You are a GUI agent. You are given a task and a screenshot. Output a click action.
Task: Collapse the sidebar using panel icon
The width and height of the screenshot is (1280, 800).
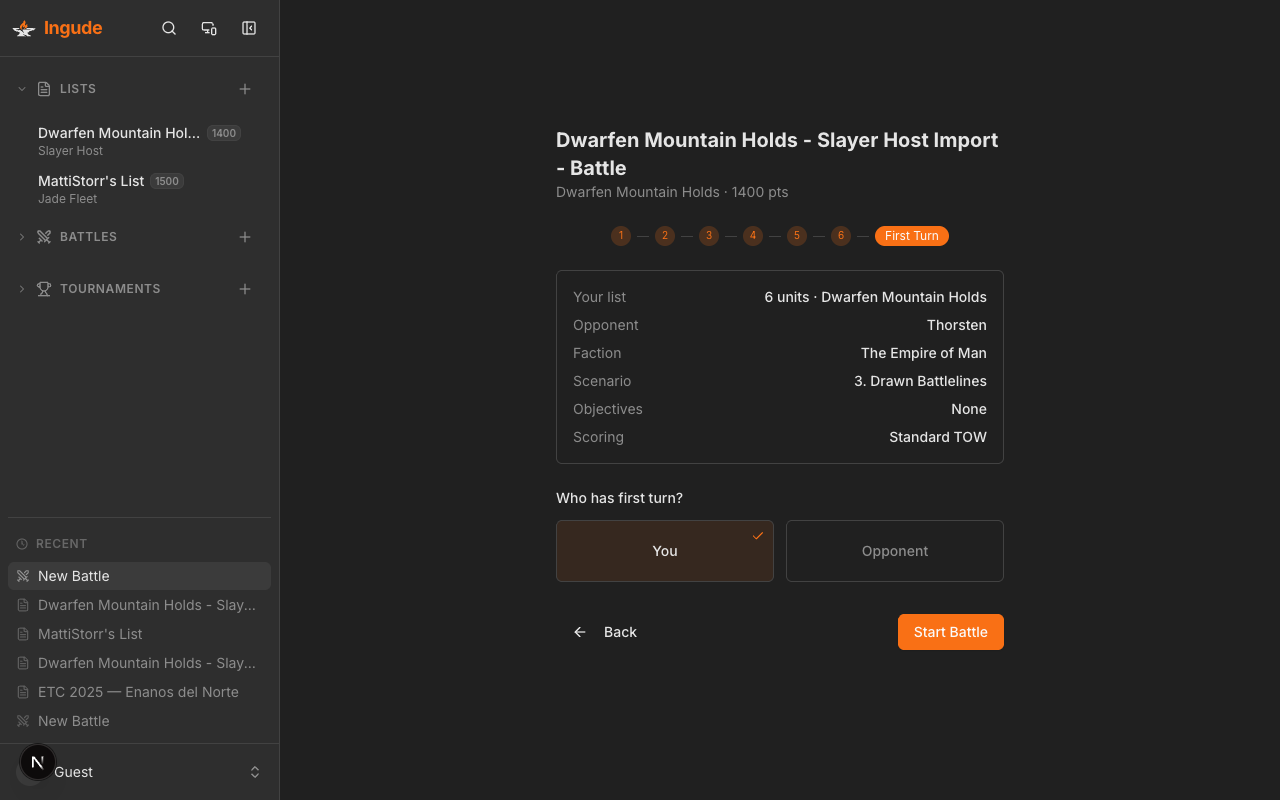pyautogui.click(x=249, y=28)
